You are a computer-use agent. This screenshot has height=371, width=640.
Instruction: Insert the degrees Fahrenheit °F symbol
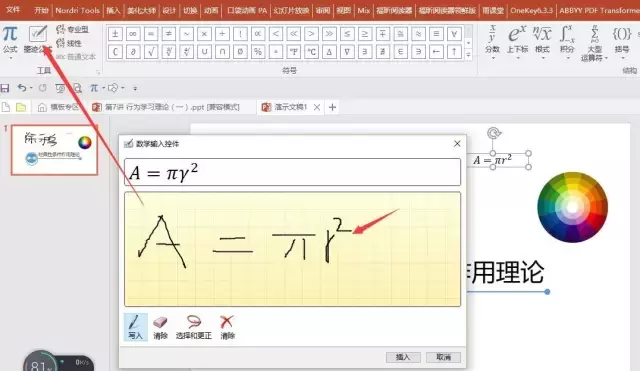tap(293, 52)
